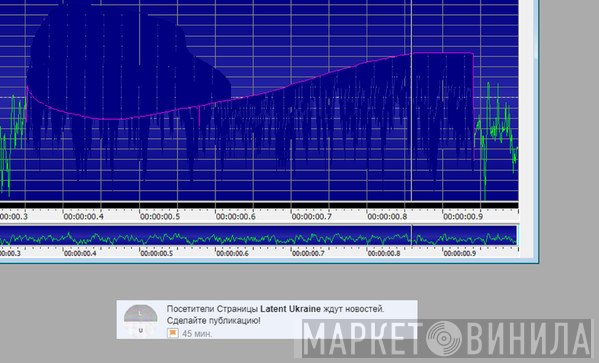Click the Latent Ukraine page avatar thumbnail
Screen dimensions: 599x363
coord(140,320)
